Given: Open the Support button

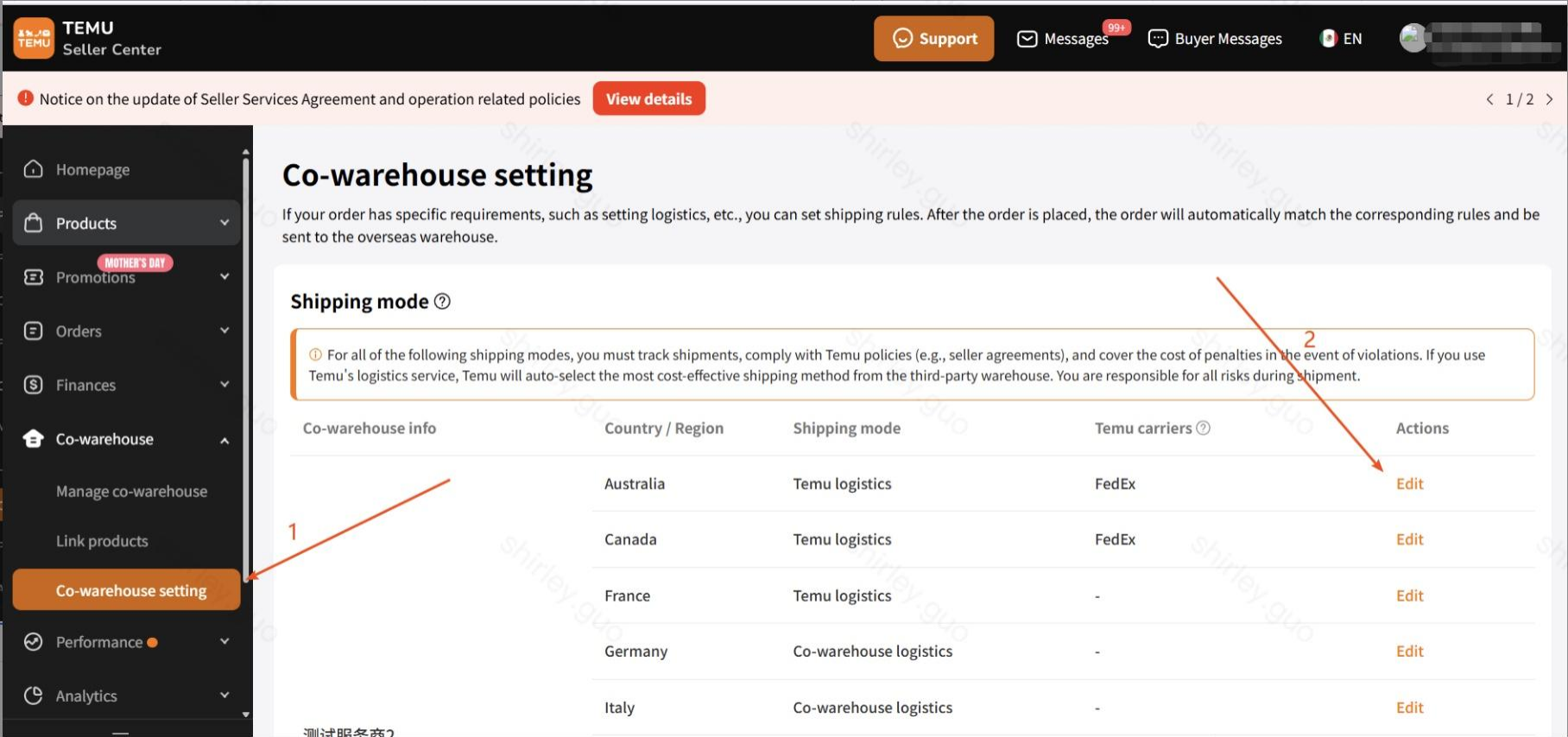Looking at the screenshot, I should (x=933, y=39).
